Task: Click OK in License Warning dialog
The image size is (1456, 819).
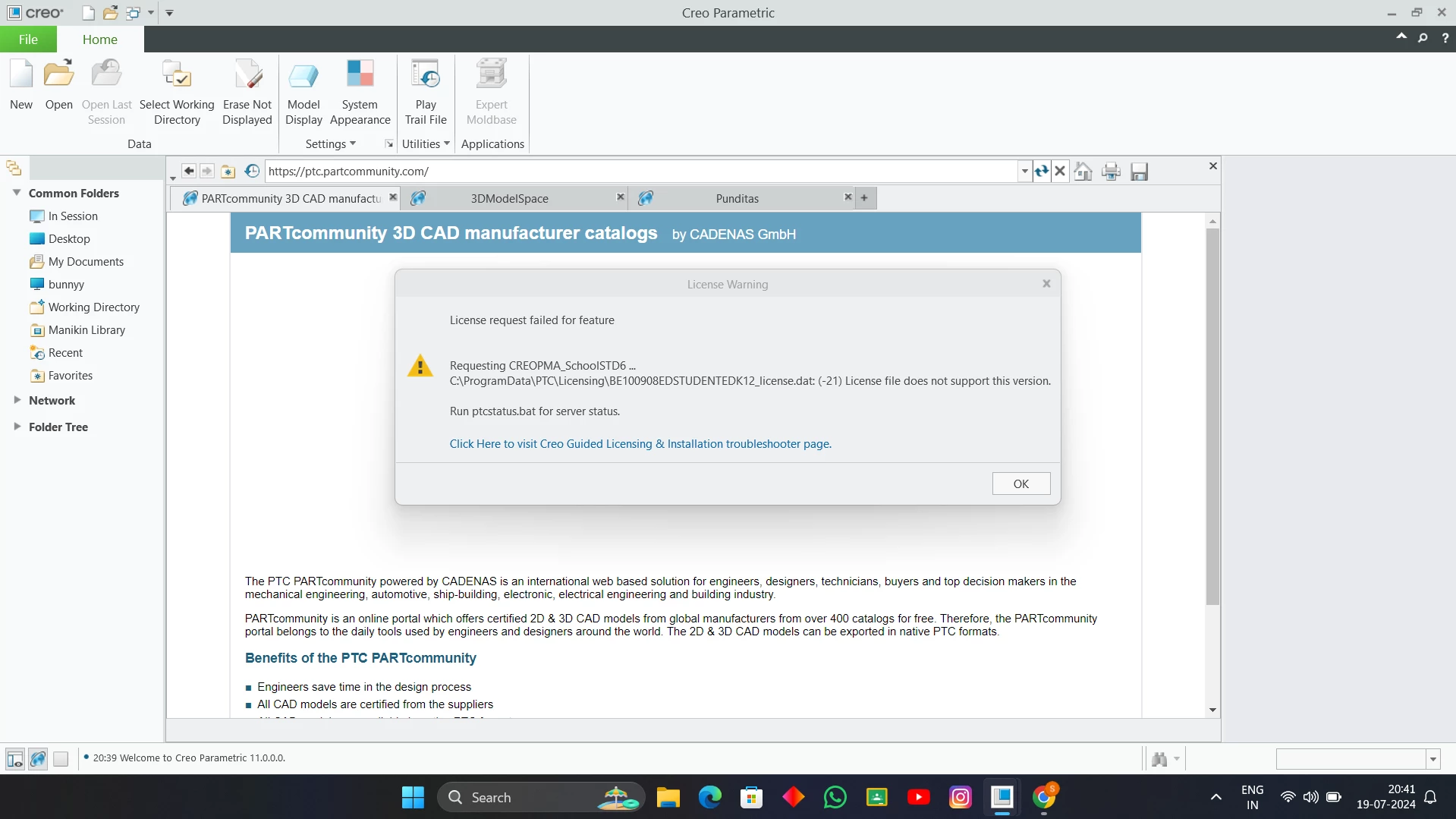Action: tap(1021, 484)
